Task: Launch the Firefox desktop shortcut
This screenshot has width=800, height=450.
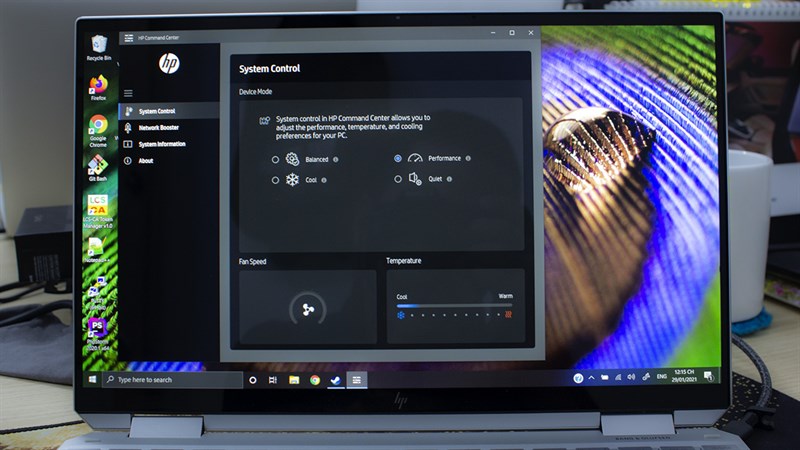Action: pyautogui.click(x=98, y=88)
